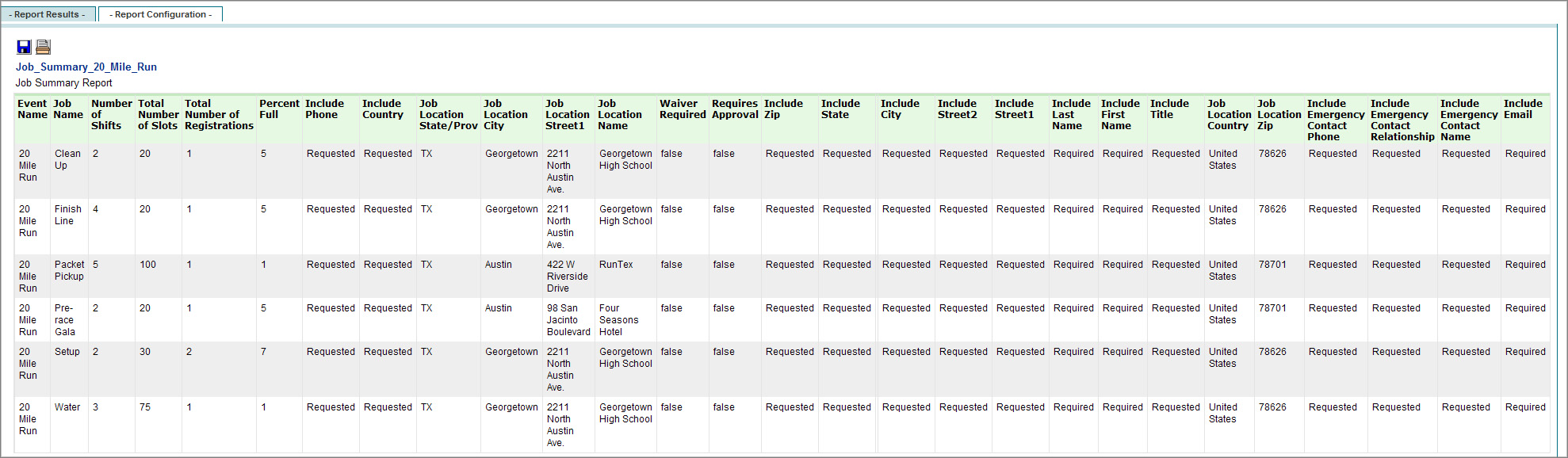Click the Job Summary Report subtitle text
The width and height of the screenshot is (1568, 458).
[x=64, y=82]
